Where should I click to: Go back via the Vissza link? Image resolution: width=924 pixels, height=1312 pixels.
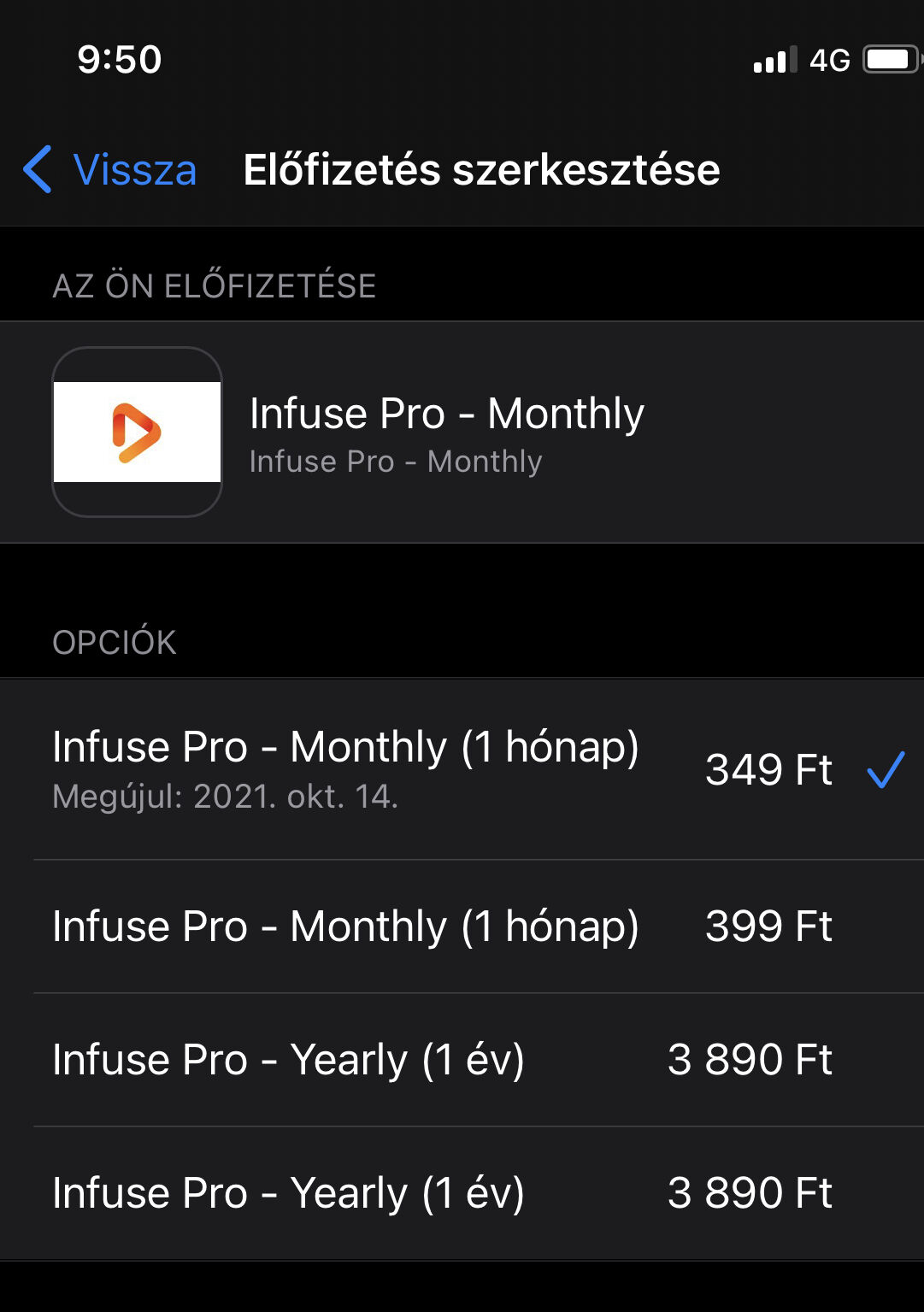point(135,169)
